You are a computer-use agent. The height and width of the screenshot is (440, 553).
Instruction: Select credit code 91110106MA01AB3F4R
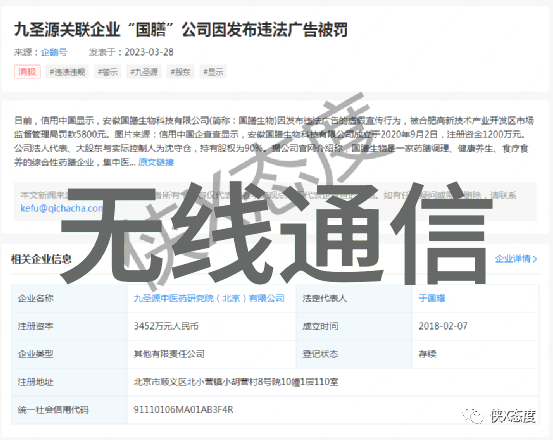(x=183, y=410)
